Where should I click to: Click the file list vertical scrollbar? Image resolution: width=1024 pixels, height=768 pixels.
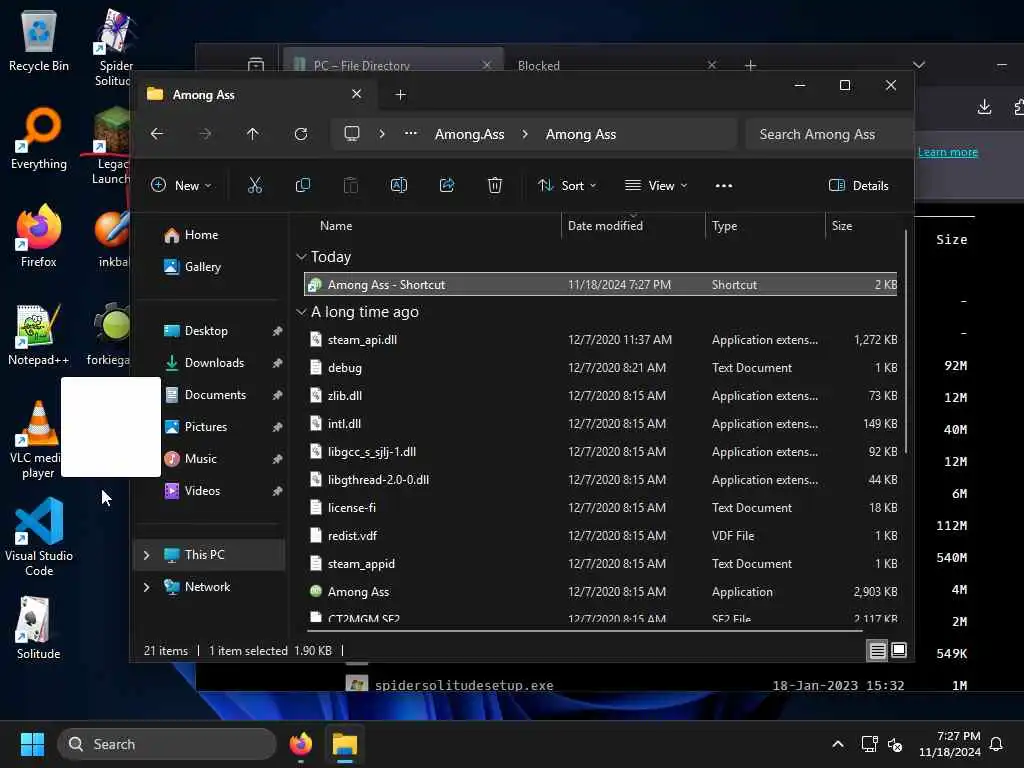click(x=905, y=342)
